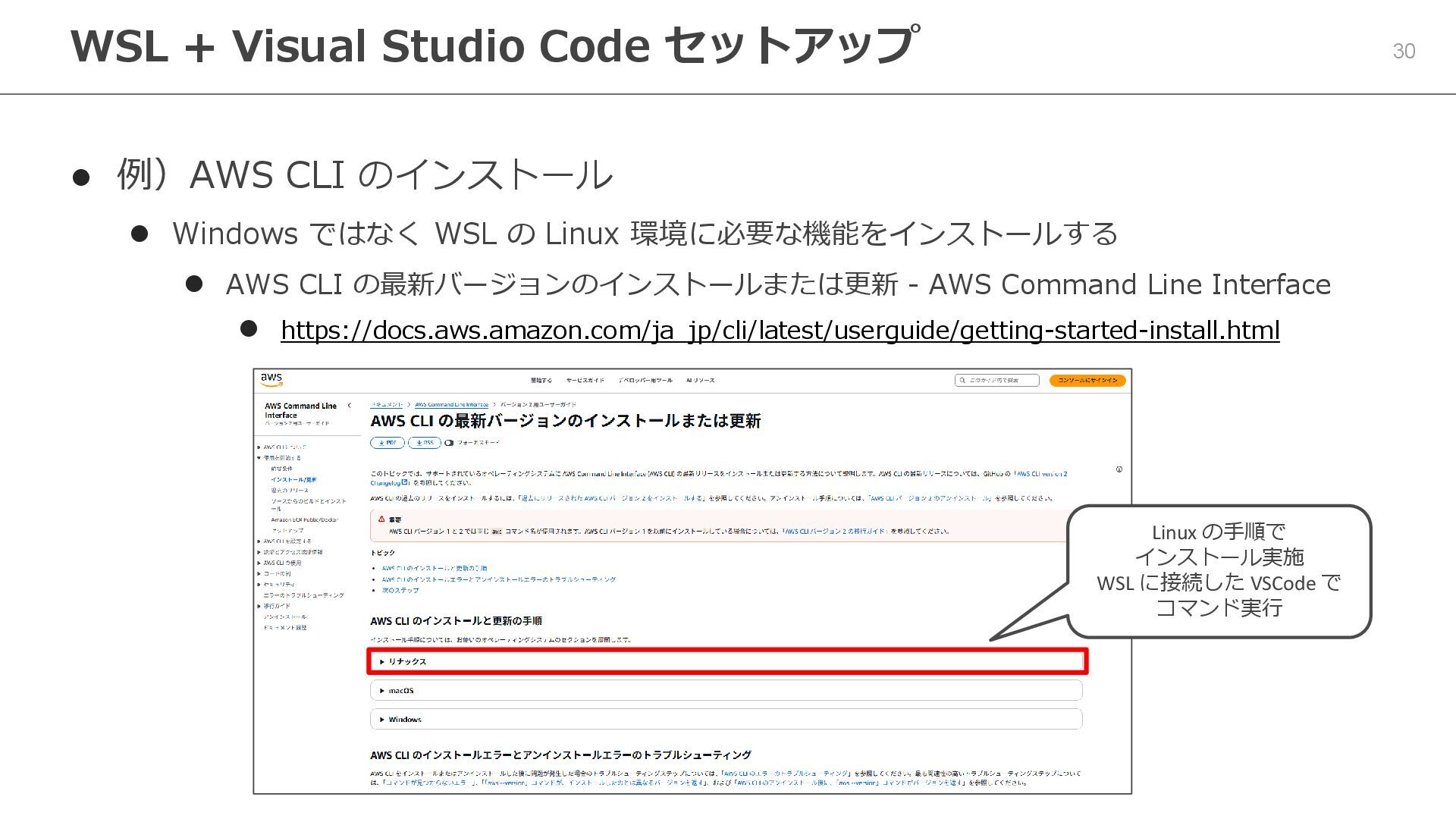
Task: Click the heading about インストールエラーとアンインストールエラー
Action: (x=561, y=755)
